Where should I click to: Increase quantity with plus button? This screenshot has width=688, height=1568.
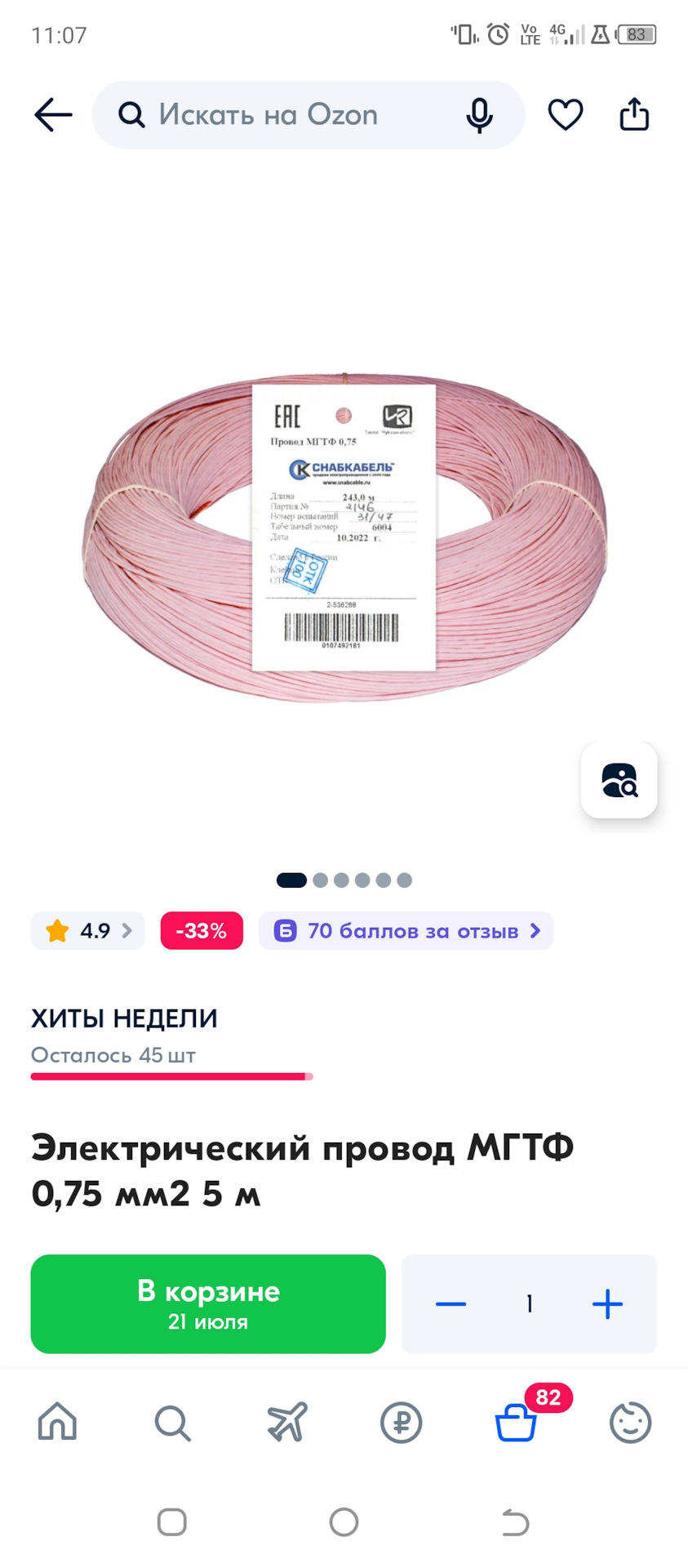pos(607,1304)
